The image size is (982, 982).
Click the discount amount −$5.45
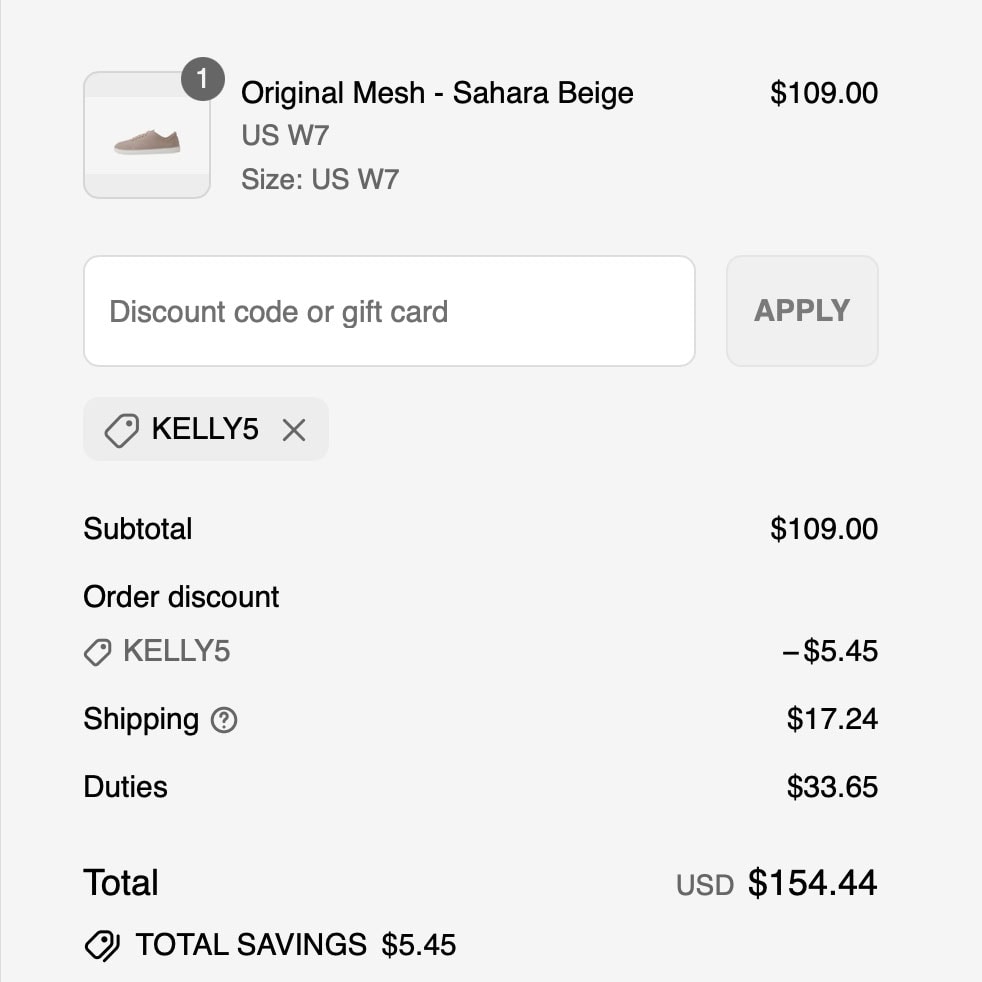click(x=829, y=652)
